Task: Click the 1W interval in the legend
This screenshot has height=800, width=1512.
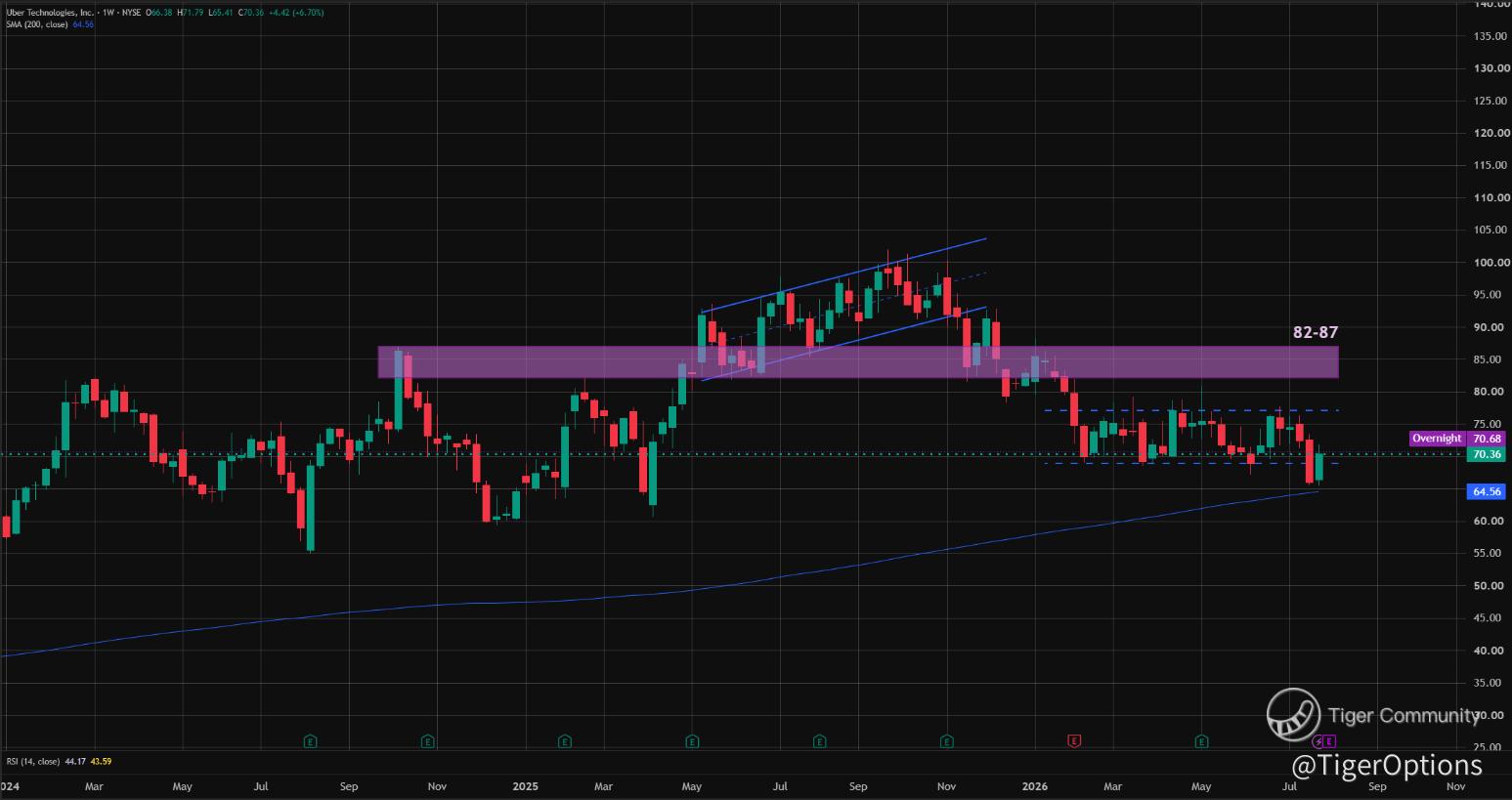Action: 107,13
